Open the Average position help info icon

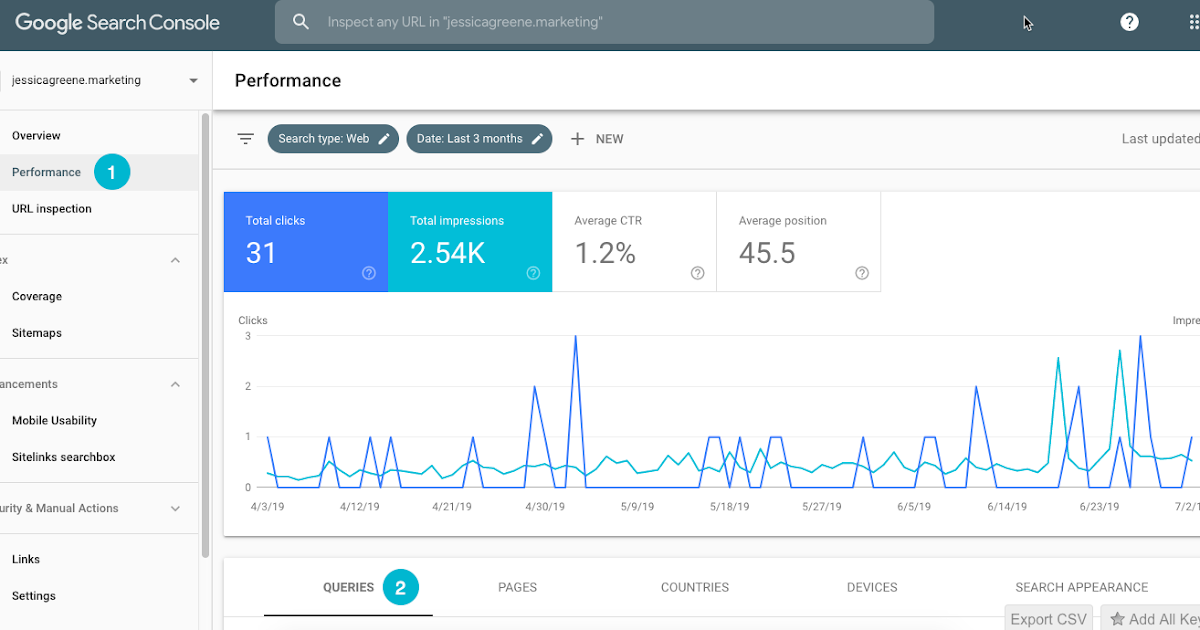862,273
